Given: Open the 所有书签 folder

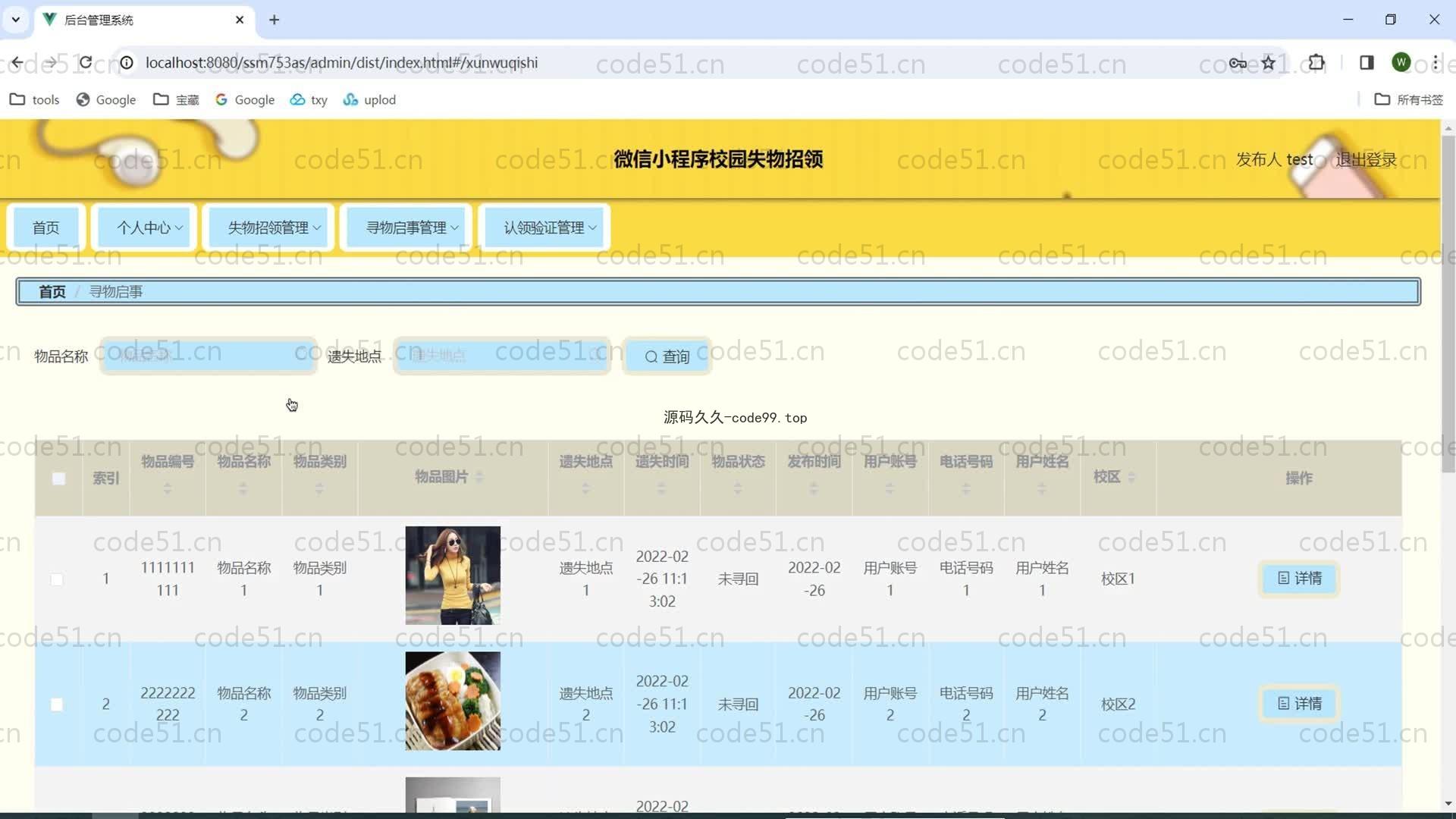Looking at the screenshot, I should 1409,99.
